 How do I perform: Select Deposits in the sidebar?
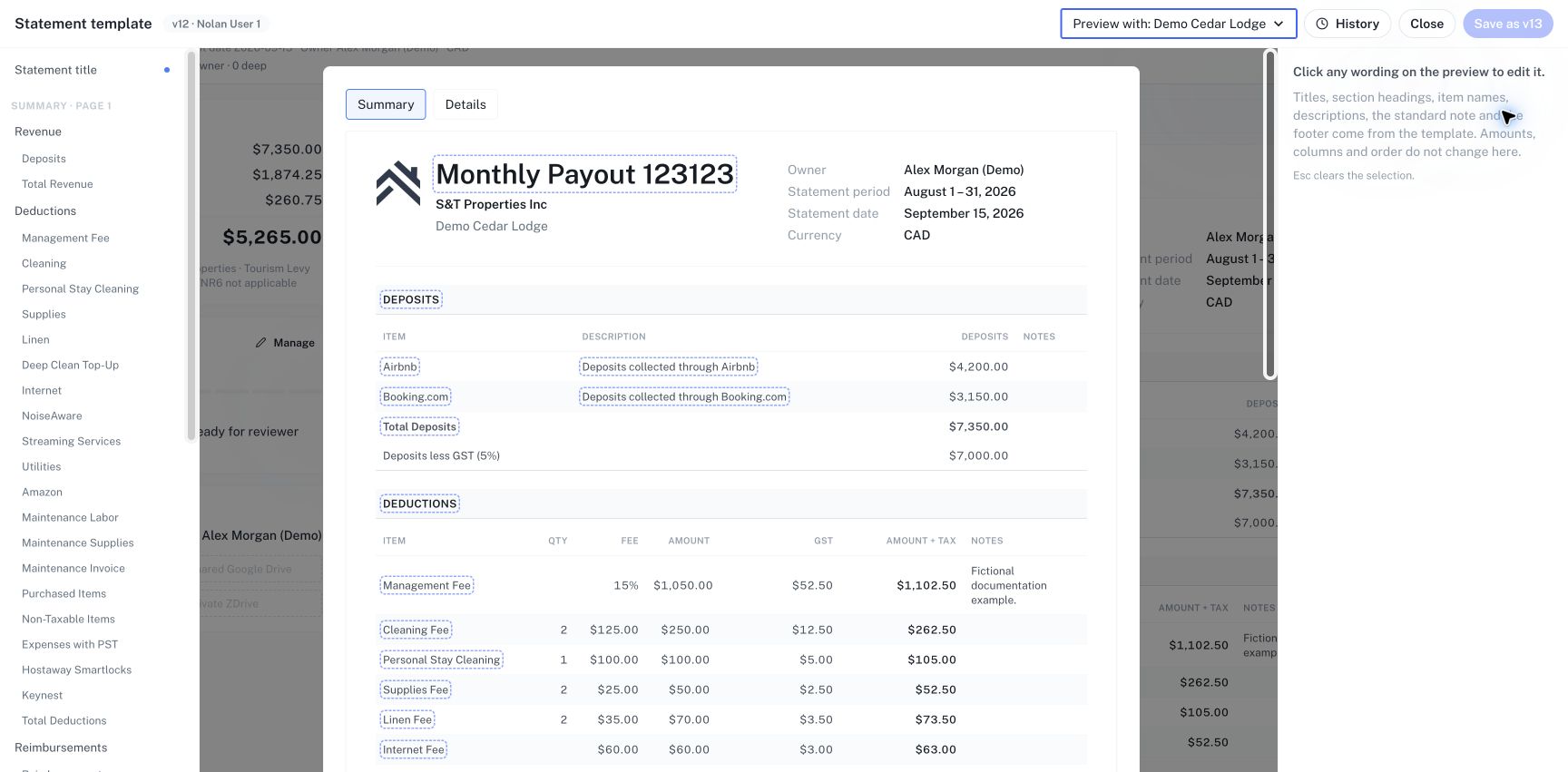pyautogui.click(x=44, y=159)
